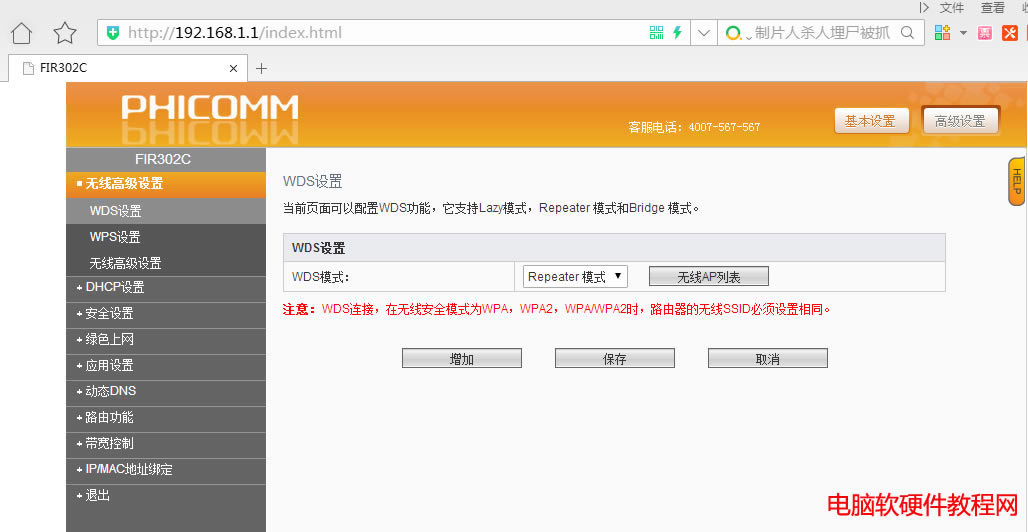This screenshot has height=532, width=1028.
Task: Bookmark page with the star icon
Action: click(65, 33)
